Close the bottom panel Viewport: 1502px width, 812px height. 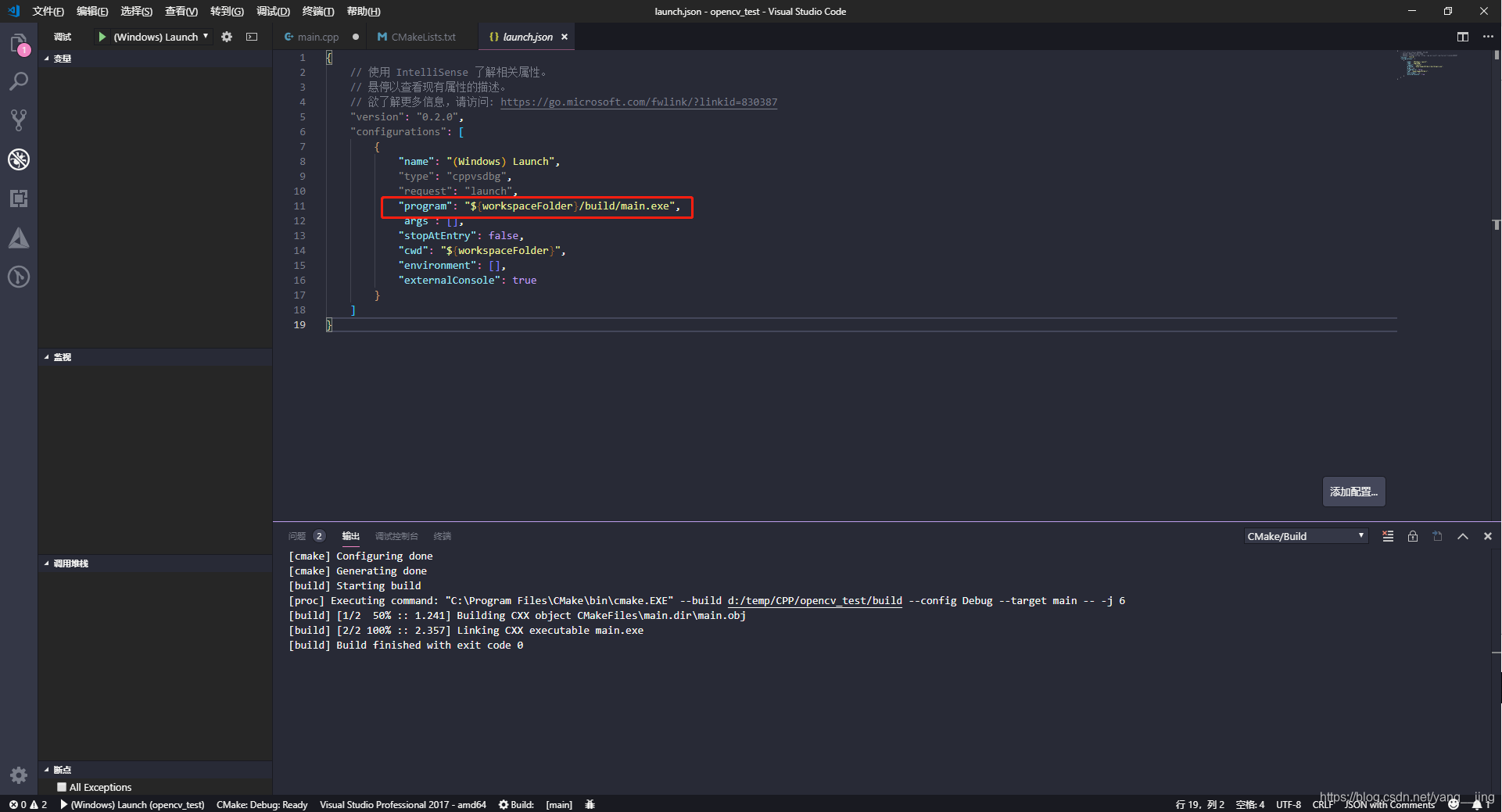1488,536
